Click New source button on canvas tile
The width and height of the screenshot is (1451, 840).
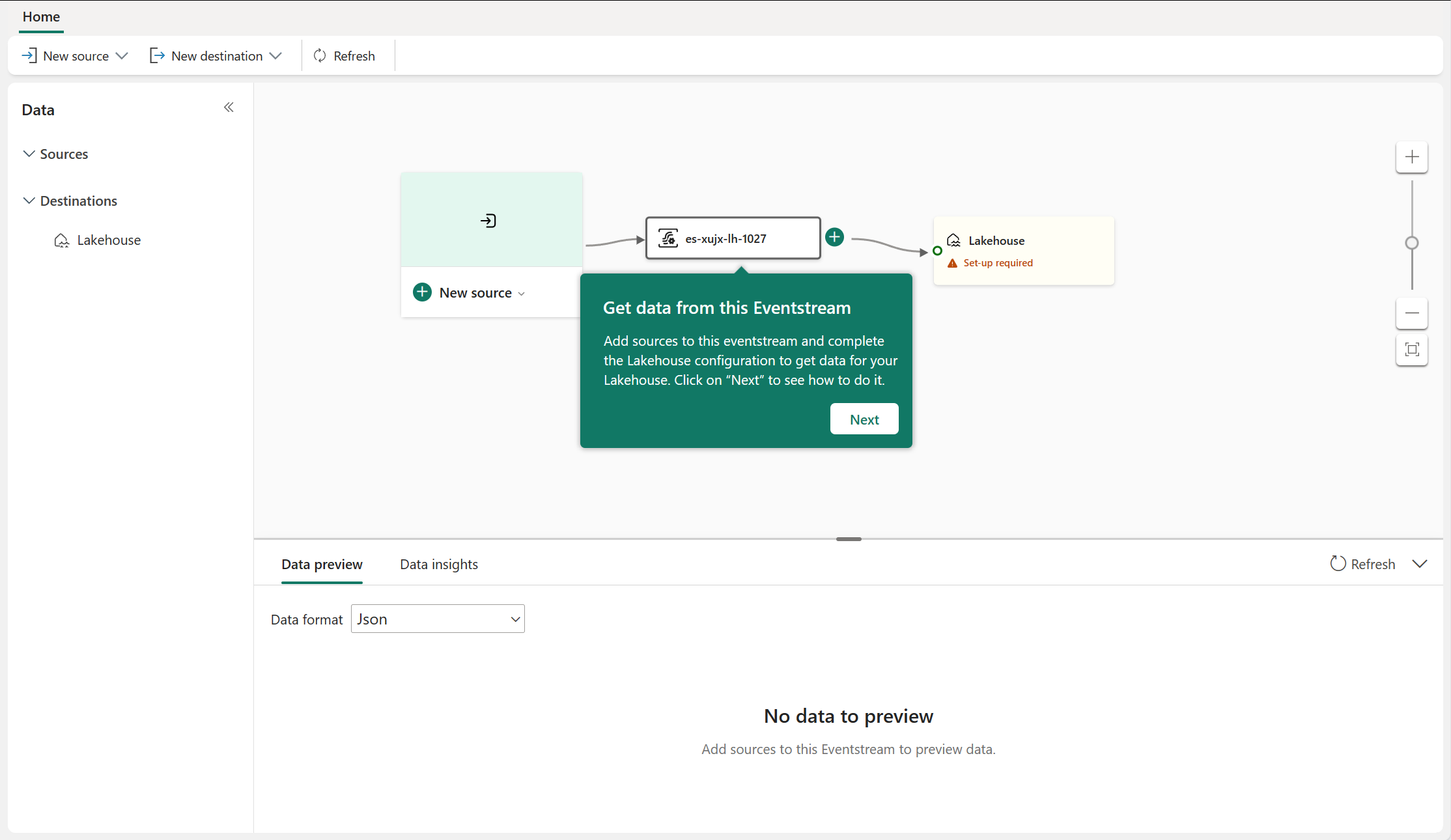[469, 293]
